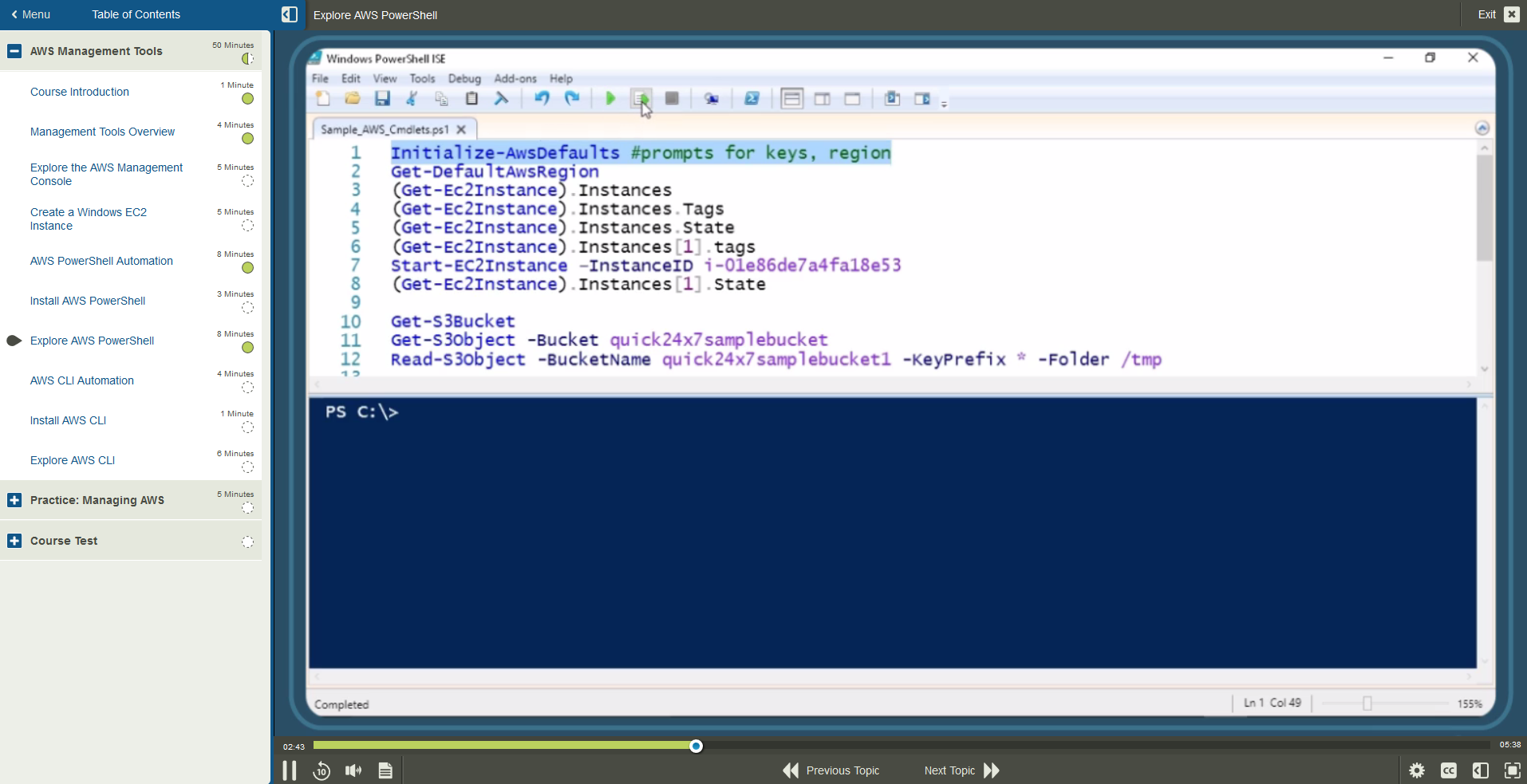Screen dimensions: 1527x784
Task: Enter fullscreen video mode
Action: click(1512, 770)
